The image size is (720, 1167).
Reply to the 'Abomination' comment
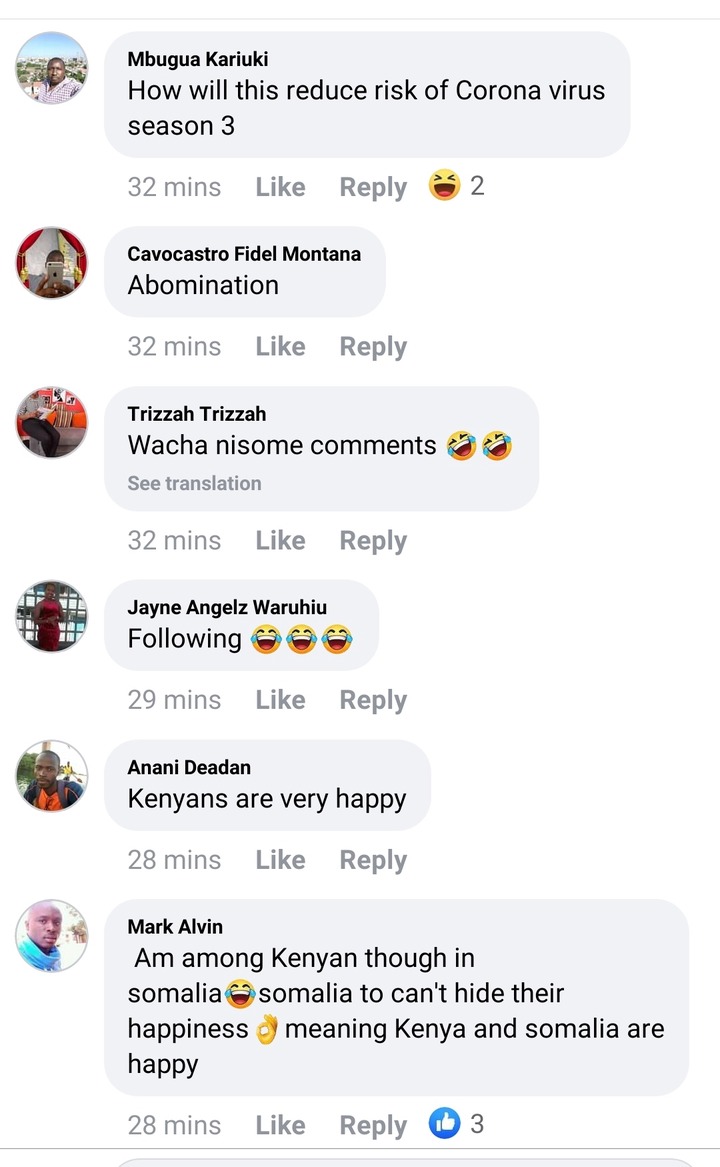pos(373,347)
